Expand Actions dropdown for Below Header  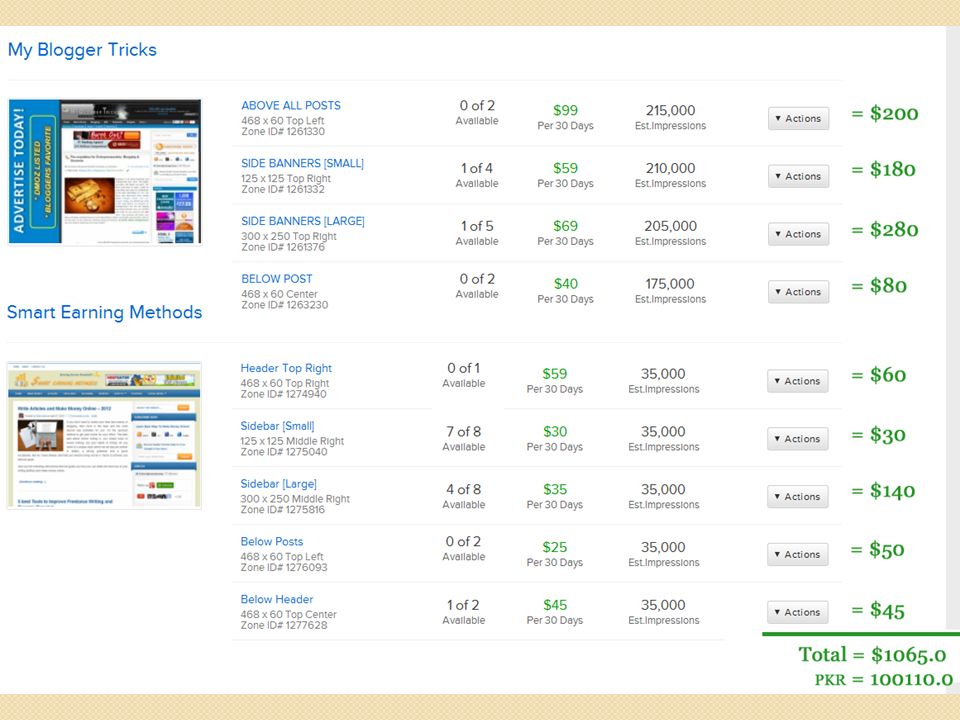[797, 612]
